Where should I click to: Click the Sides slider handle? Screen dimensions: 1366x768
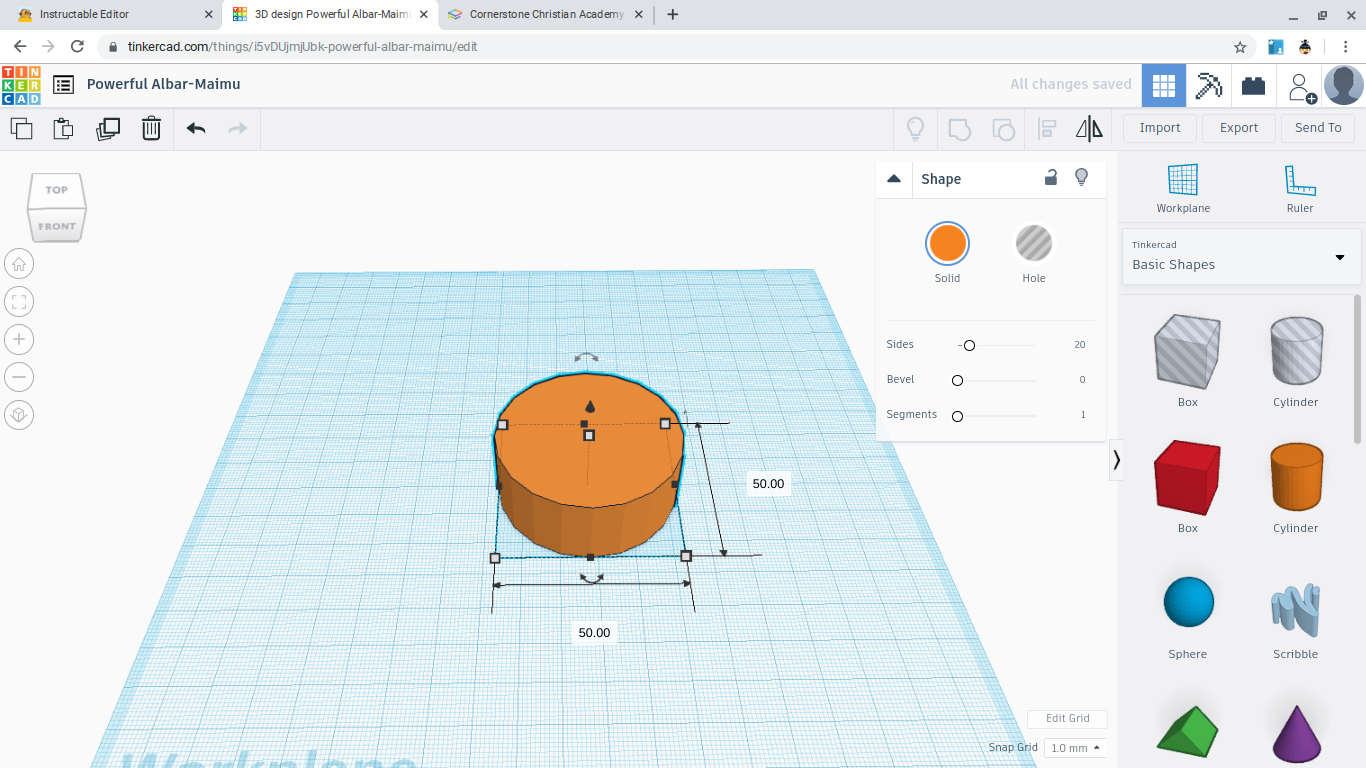968,344
